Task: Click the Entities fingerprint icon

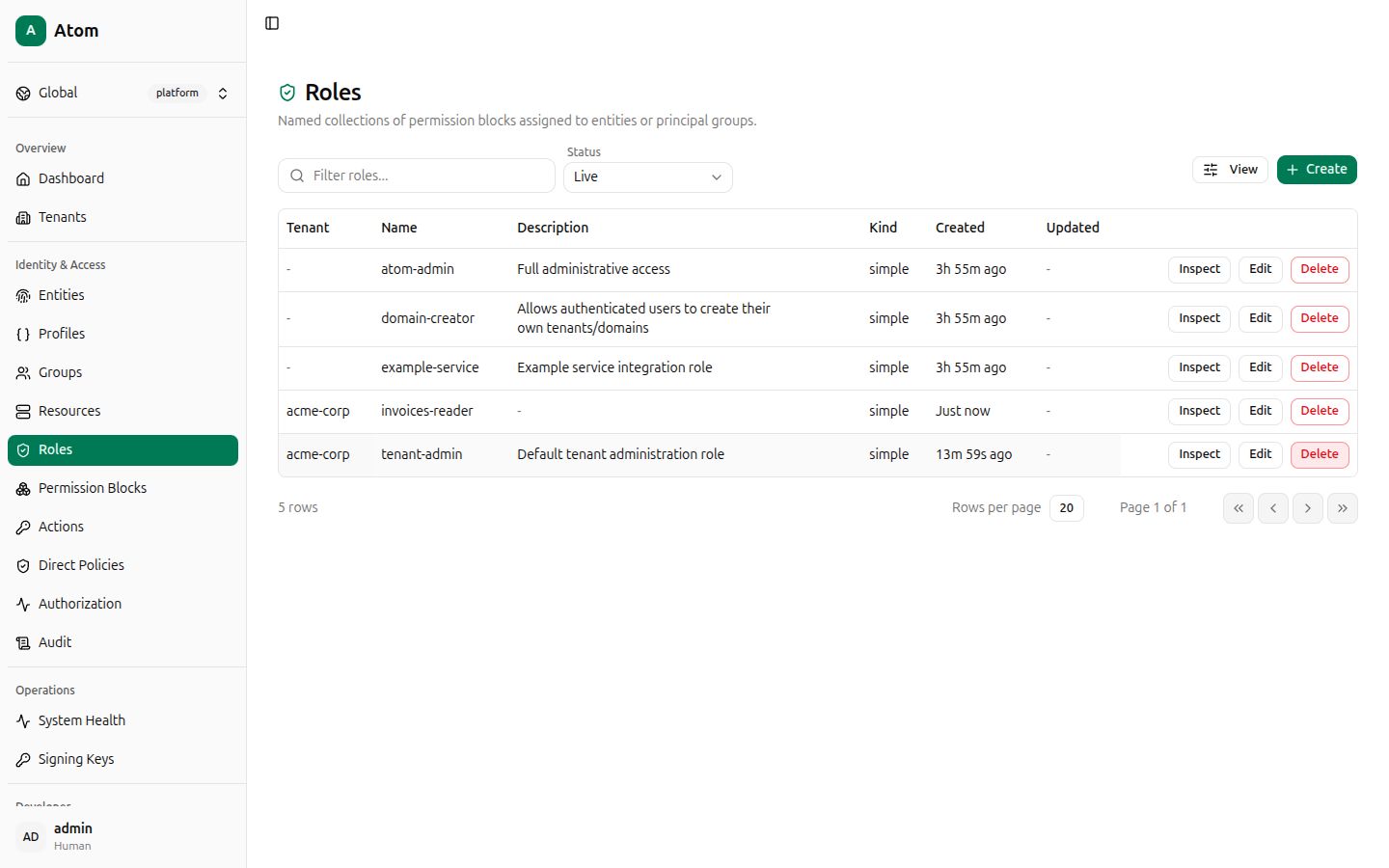Action: 23,296
